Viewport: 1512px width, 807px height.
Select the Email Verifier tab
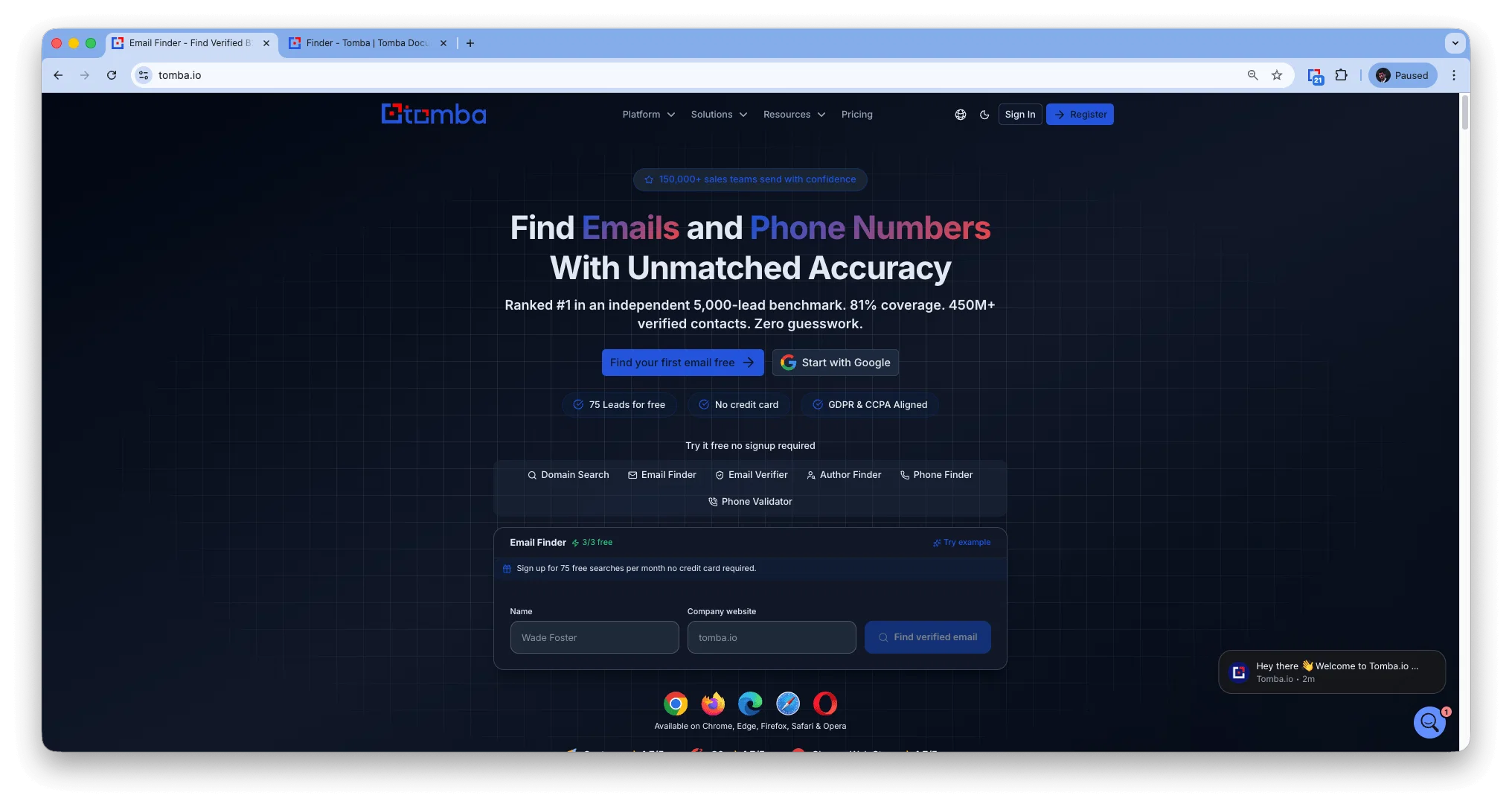[752, 475]
